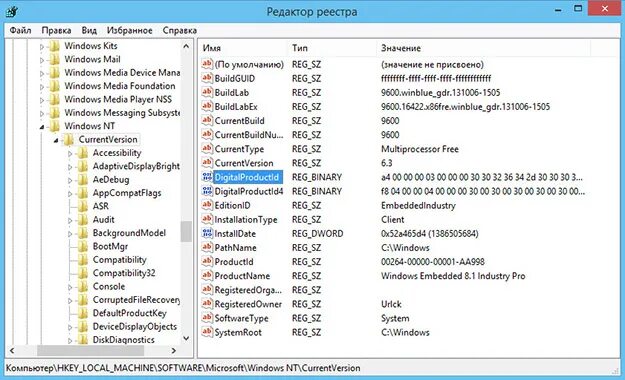Expand the BackgroundModel key
Viewport: 625px width, 380px height.
[x=70, y=234]
